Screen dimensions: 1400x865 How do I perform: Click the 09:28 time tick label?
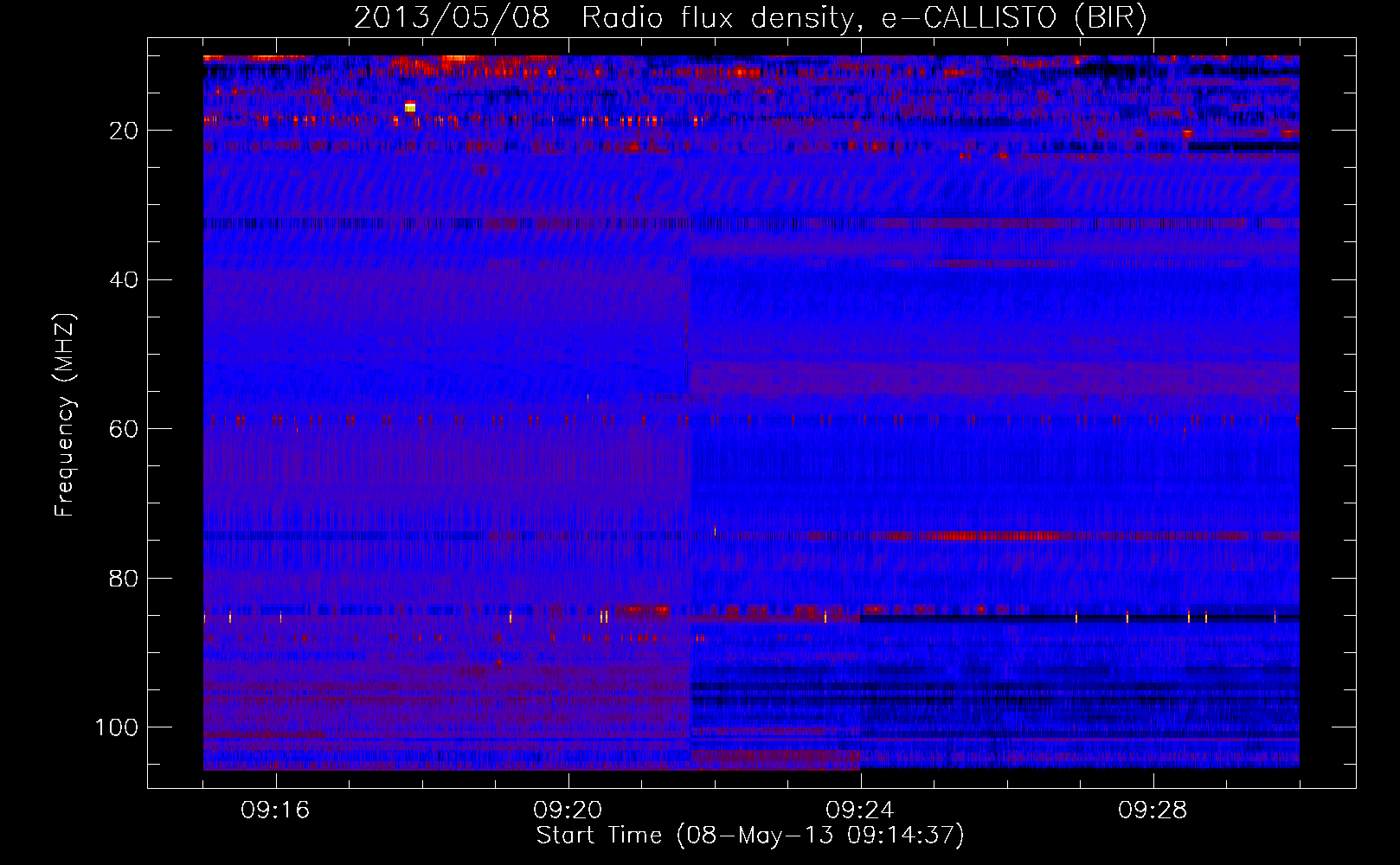click(1153, 811)
